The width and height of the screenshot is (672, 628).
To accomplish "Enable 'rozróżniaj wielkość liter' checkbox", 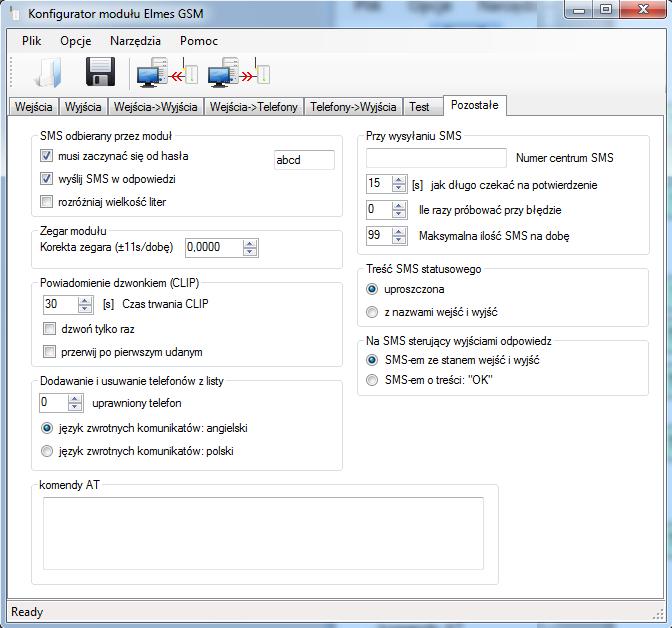I will [x=46, y=202].
